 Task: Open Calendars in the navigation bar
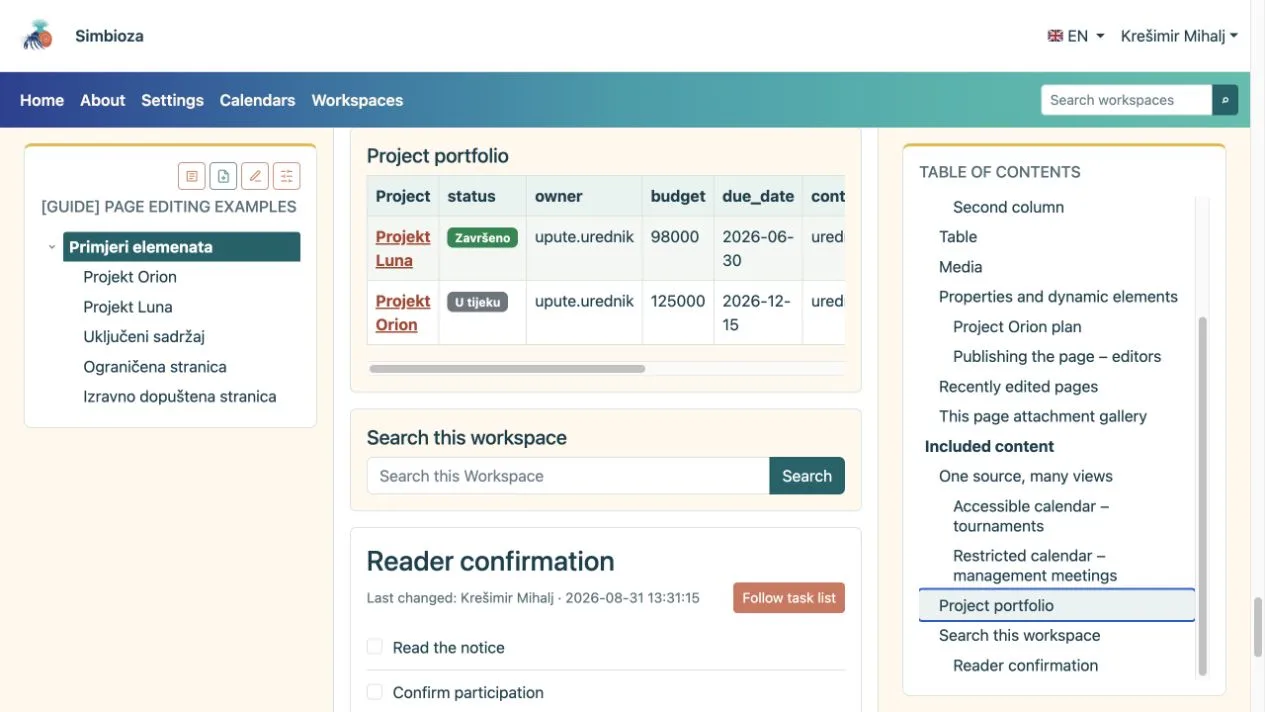pyautogui.click(x=257, y=100)
